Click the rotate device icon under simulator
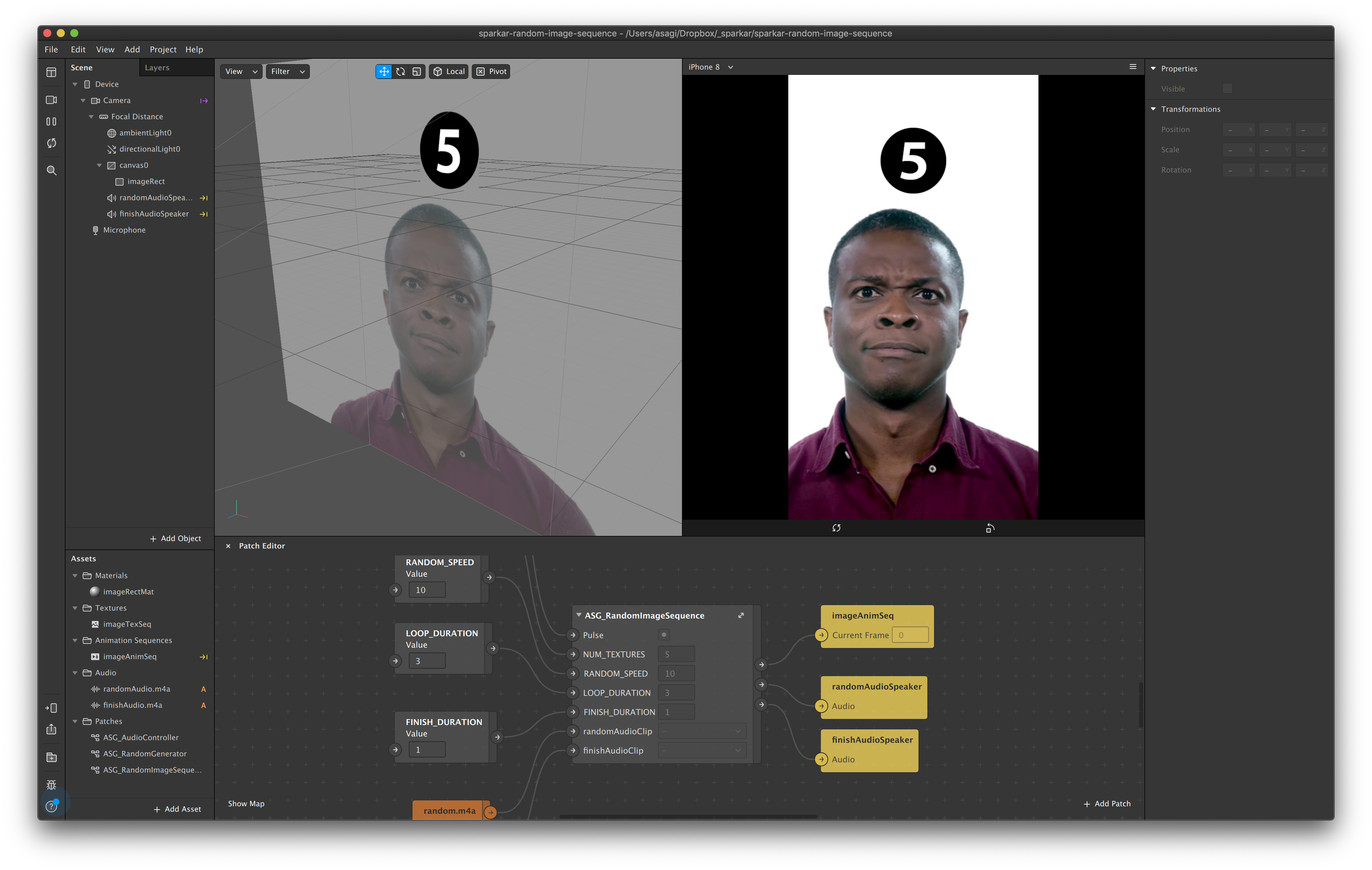1372x870 pixels. point(990,528)
